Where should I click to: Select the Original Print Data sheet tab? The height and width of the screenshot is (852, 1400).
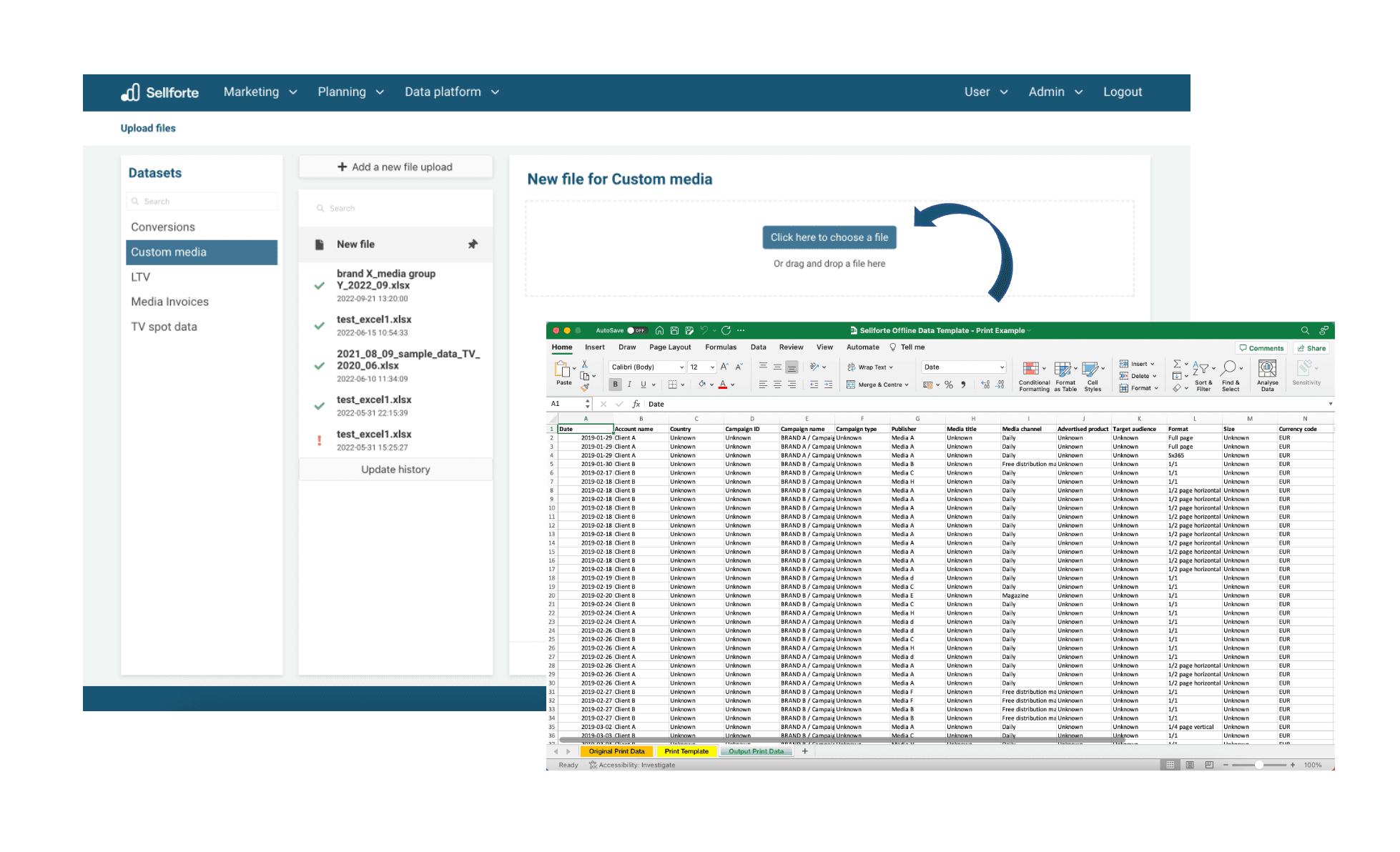[x=616, y=751]
